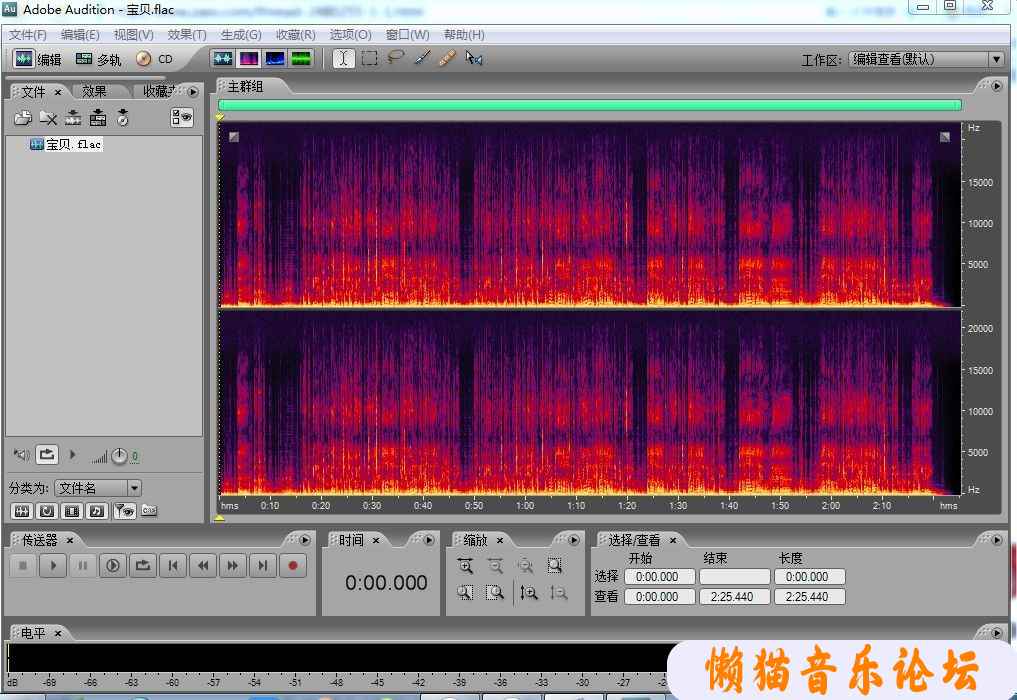Zoom to right edge of selection

coord(496,592)
